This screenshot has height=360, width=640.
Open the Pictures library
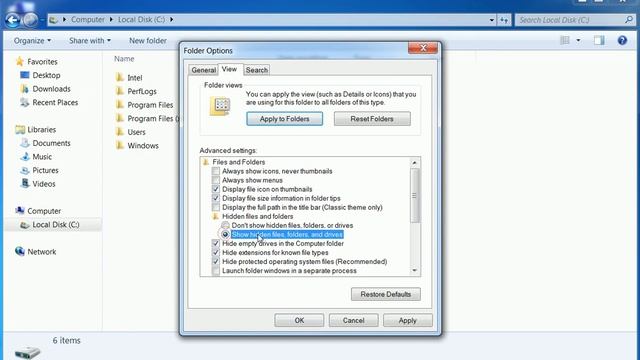tap(45, 170)
